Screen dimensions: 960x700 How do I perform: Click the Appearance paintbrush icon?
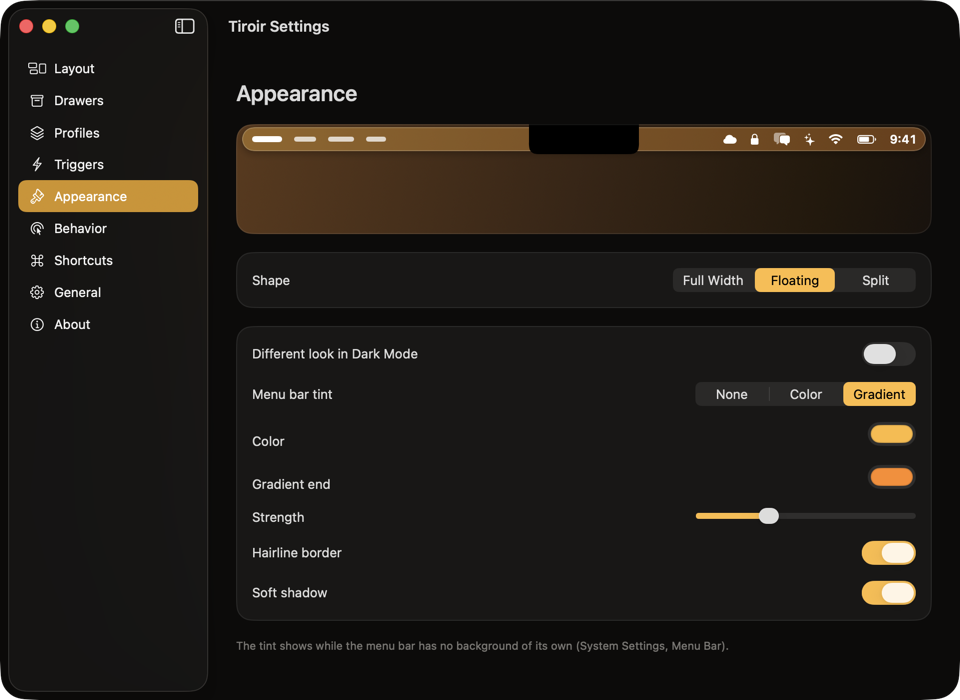coord(37,197)
